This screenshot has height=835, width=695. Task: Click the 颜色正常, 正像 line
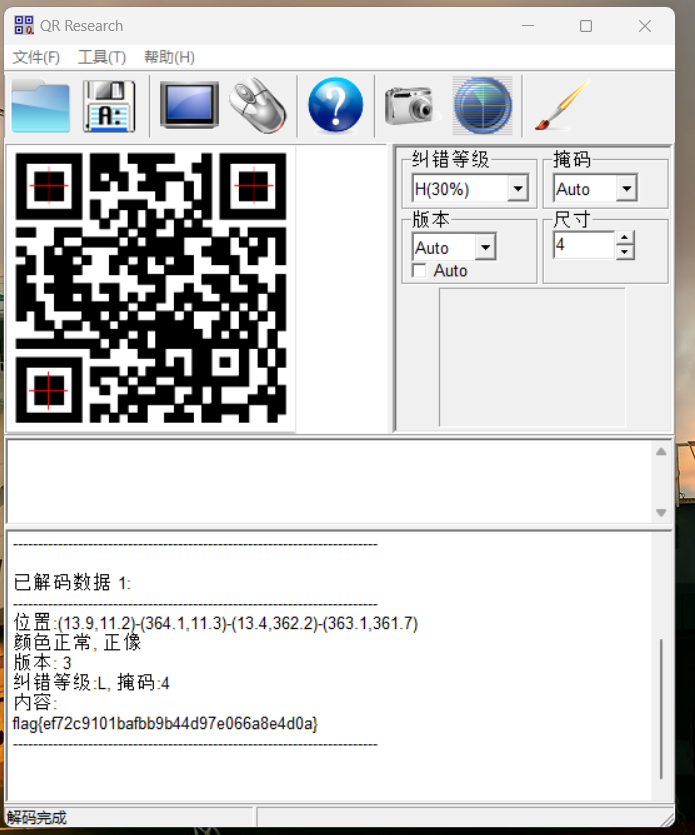77,642
